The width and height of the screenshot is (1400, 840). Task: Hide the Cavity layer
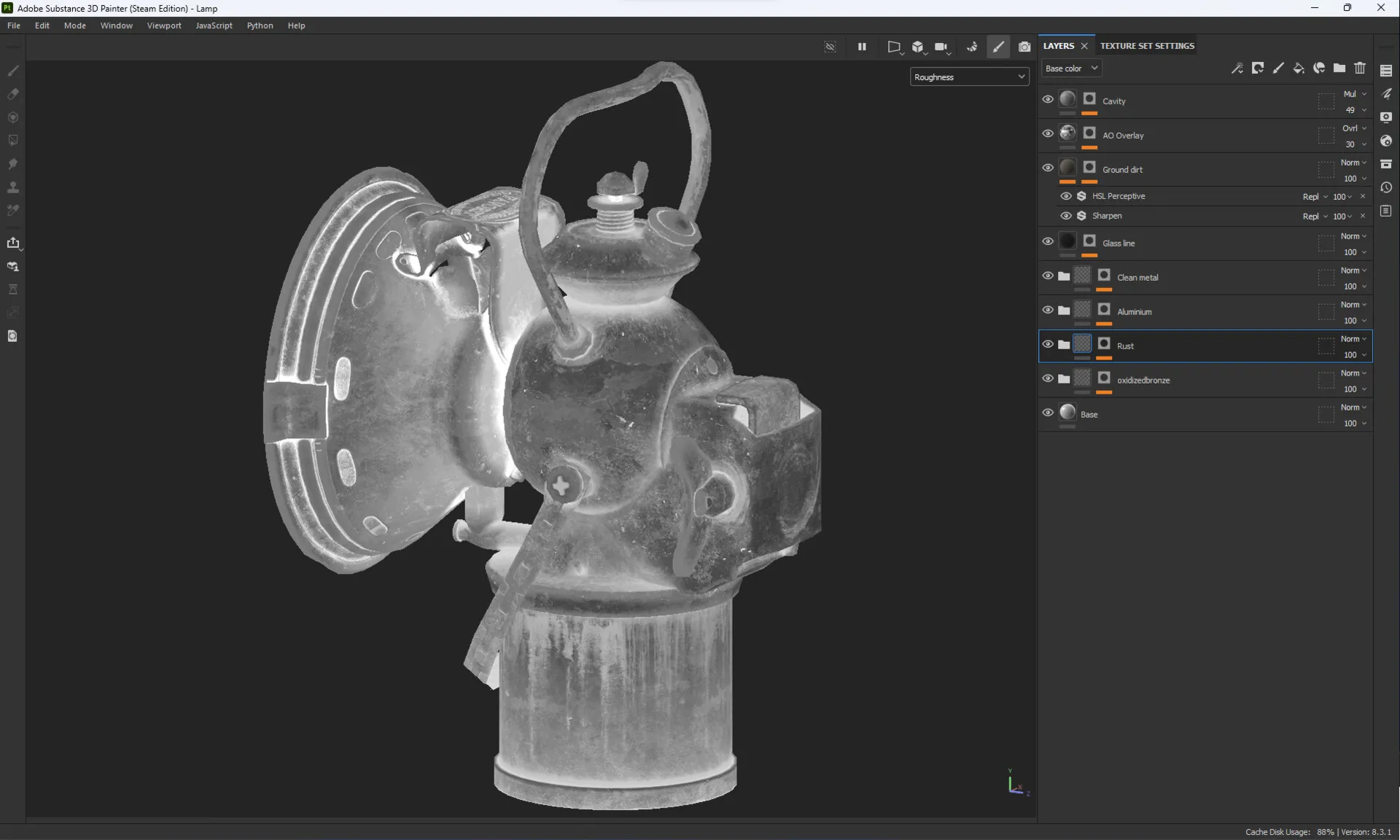point(1048,99)
